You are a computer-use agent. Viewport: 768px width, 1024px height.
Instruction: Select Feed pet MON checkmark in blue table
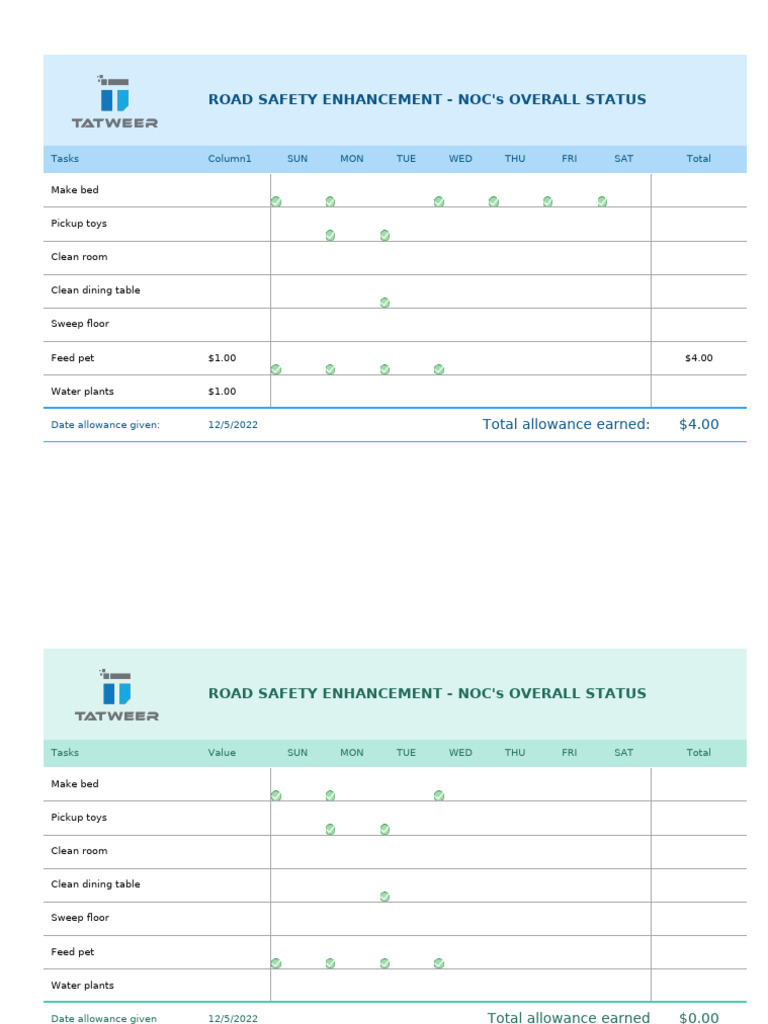click(x=330, y=370)
